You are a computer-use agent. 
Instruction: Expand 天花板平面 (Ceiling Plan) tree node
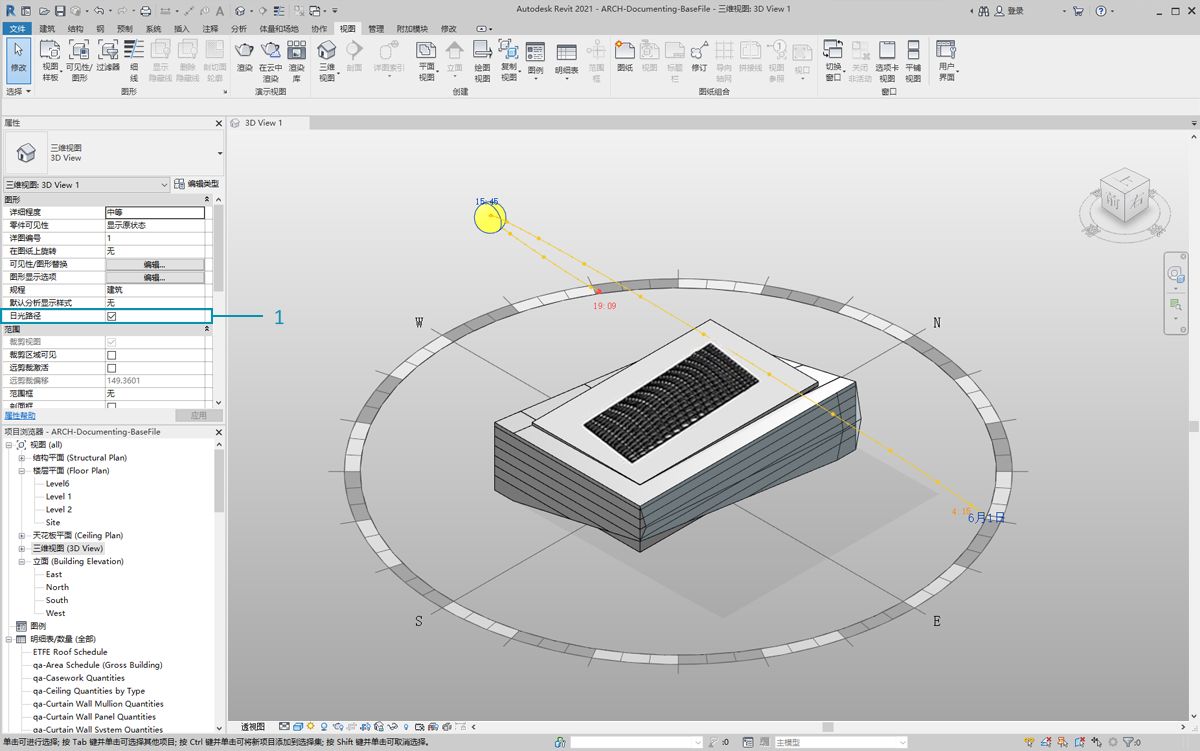pos(22,536)
